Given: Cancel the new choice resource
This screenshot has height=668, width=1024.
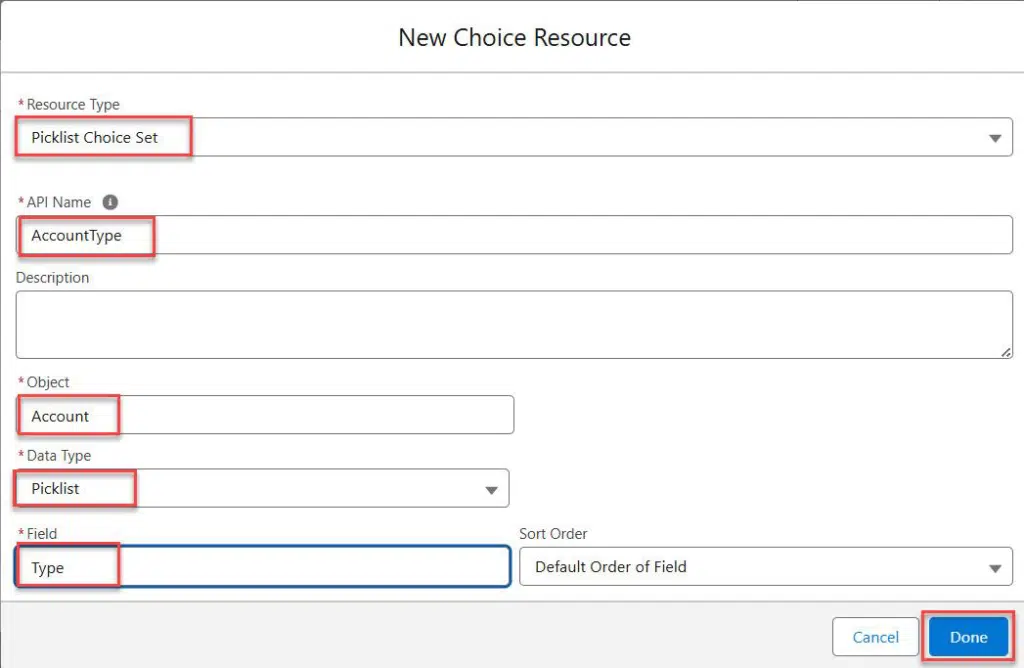Looking at the screenshot, I should [x=875, y=637].
